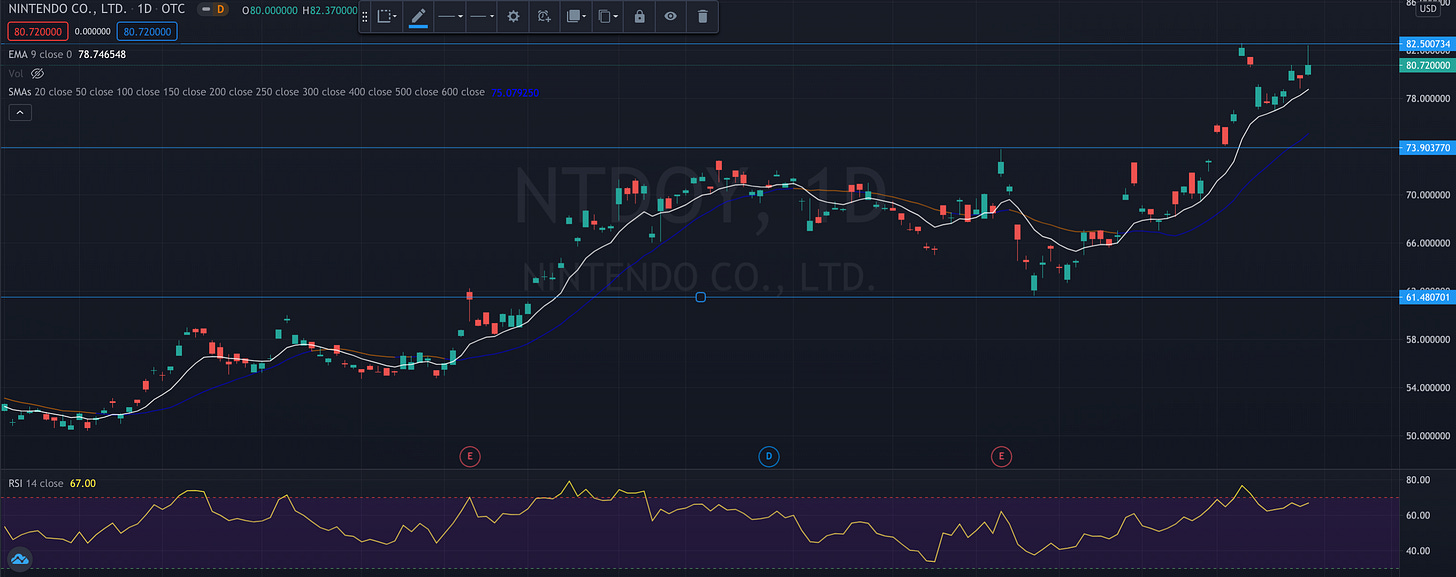The image size is (1456, 577).
Task: Open drawing settings gear
Action: tap(513, 17)
